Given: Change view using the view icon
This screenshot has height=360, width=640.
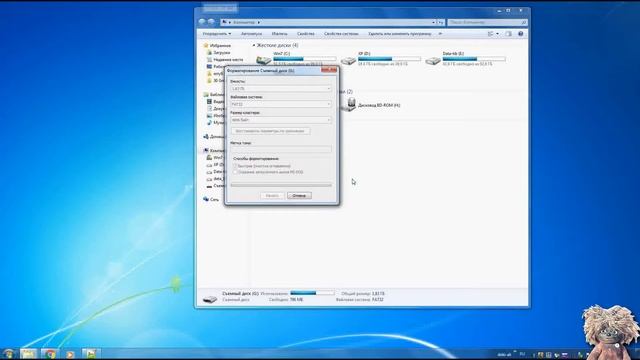Looking at the screenshot, I should (491, 34).
